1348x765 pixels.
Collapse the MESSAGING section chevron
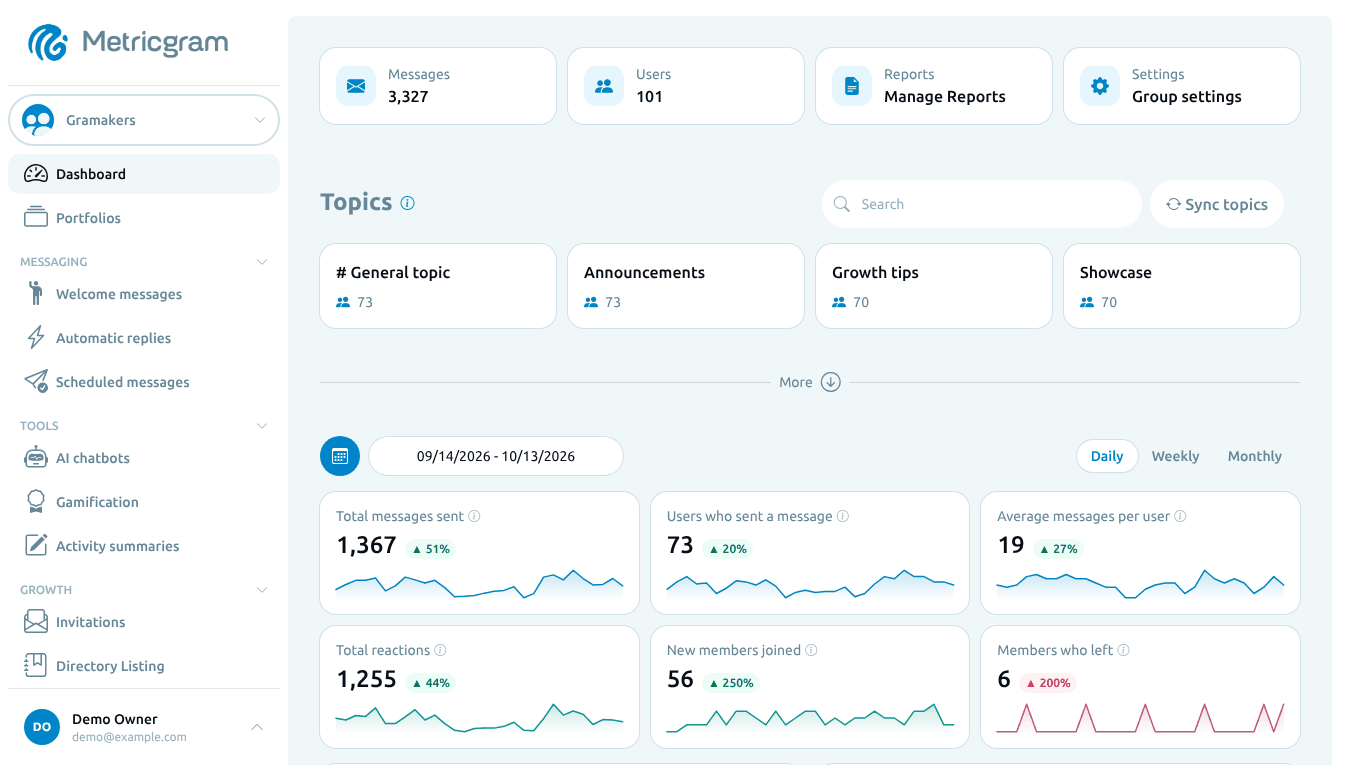coord(262,262)
